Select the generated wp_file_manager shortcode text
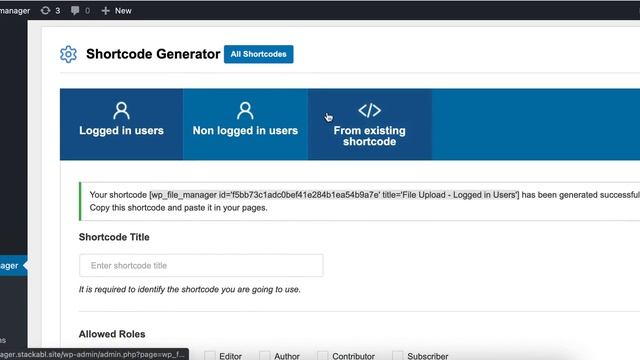This screenshot has height=360, width=640. click(x=334, y=195)
